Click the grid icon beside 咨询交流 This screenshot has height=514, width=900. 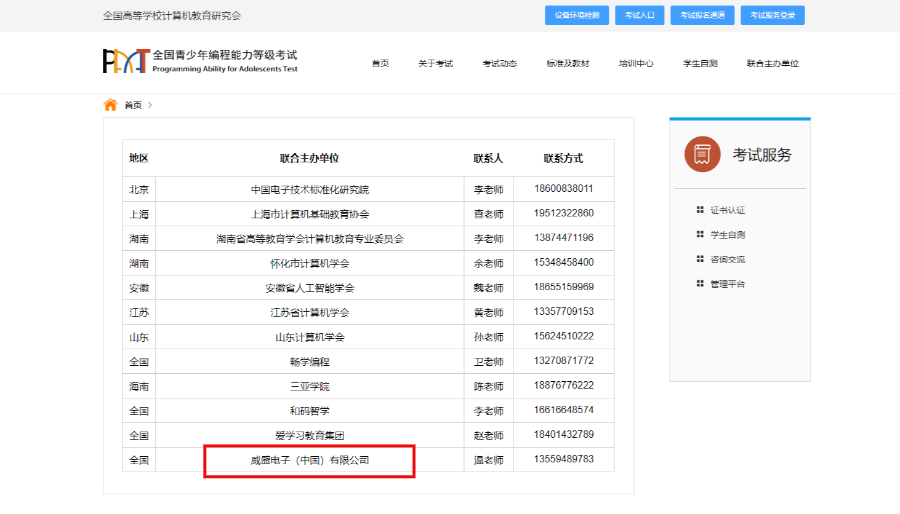click(x=700, y=259)
